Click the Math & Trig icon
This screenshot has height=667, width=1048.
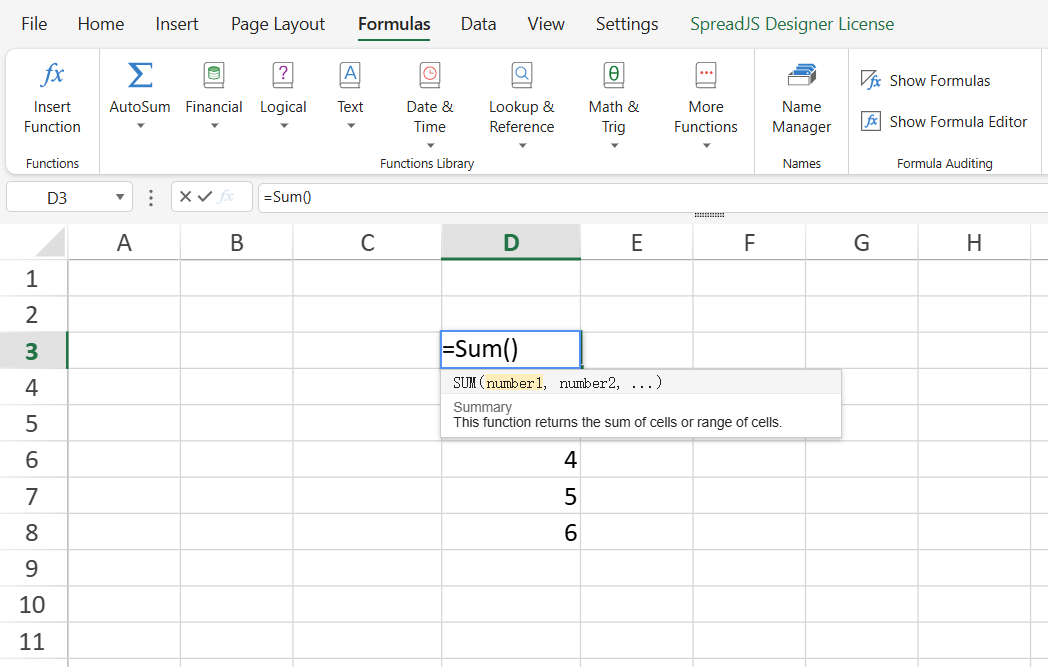pyautogui.click(x=614, y=75)
